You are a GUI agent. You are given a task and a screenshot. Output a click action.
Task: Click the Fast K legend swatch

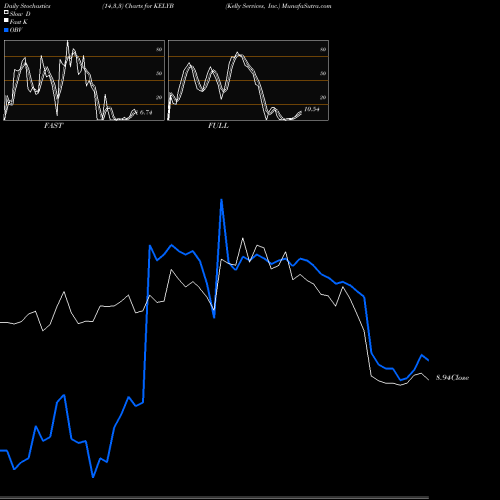pyautogui.click(x=6, y=21)
